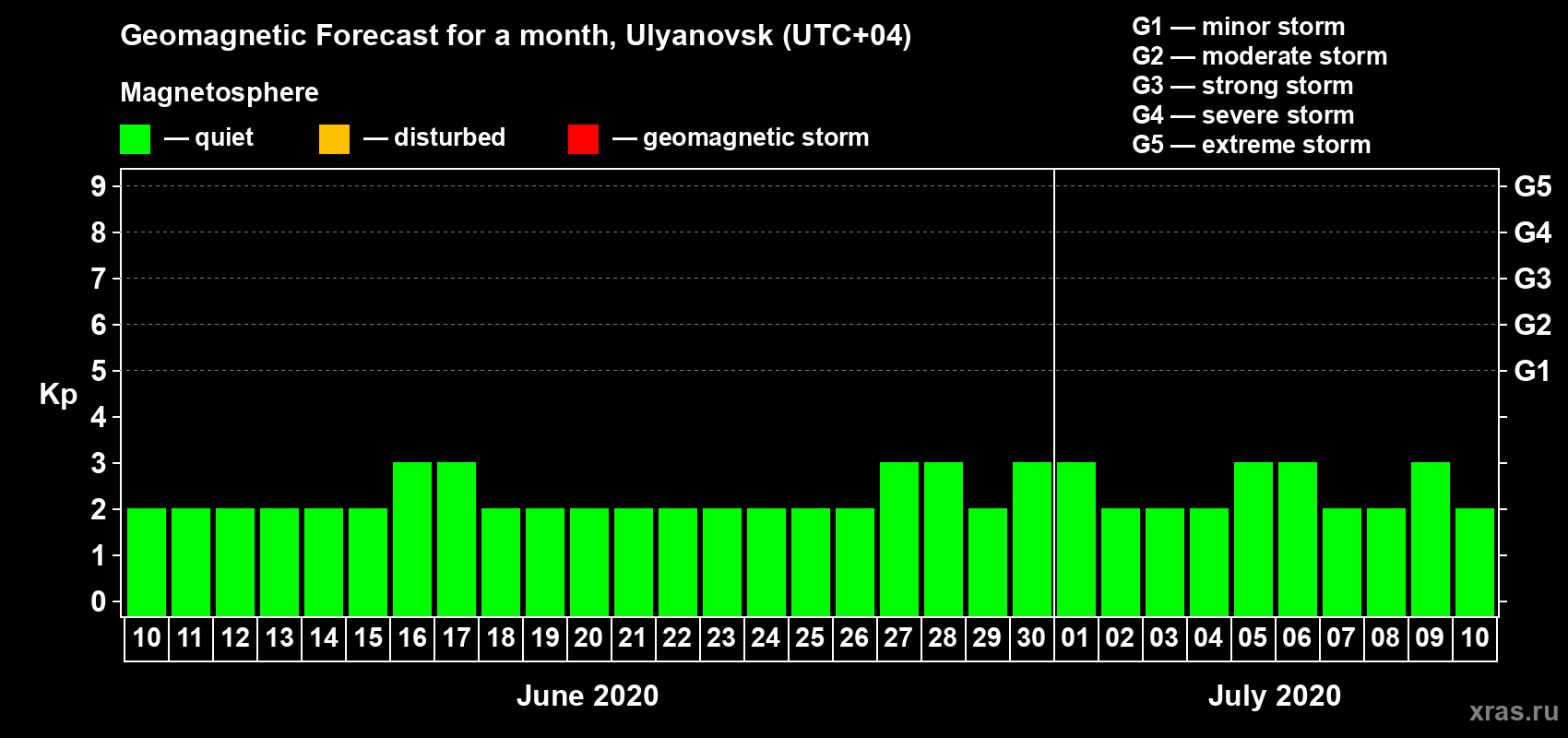Click the "June 2020" month label

point(588,696)
